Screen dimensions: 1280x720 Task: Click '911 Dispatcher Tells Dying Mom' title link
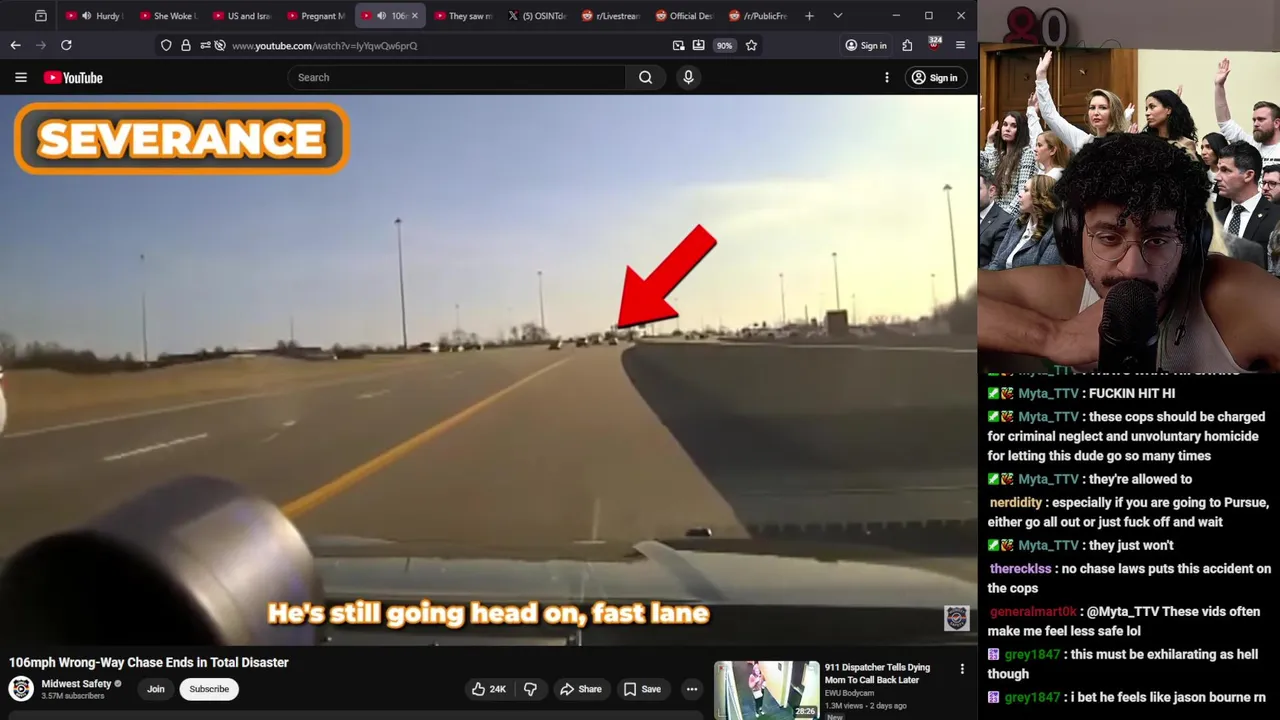[x=877, y=673]
